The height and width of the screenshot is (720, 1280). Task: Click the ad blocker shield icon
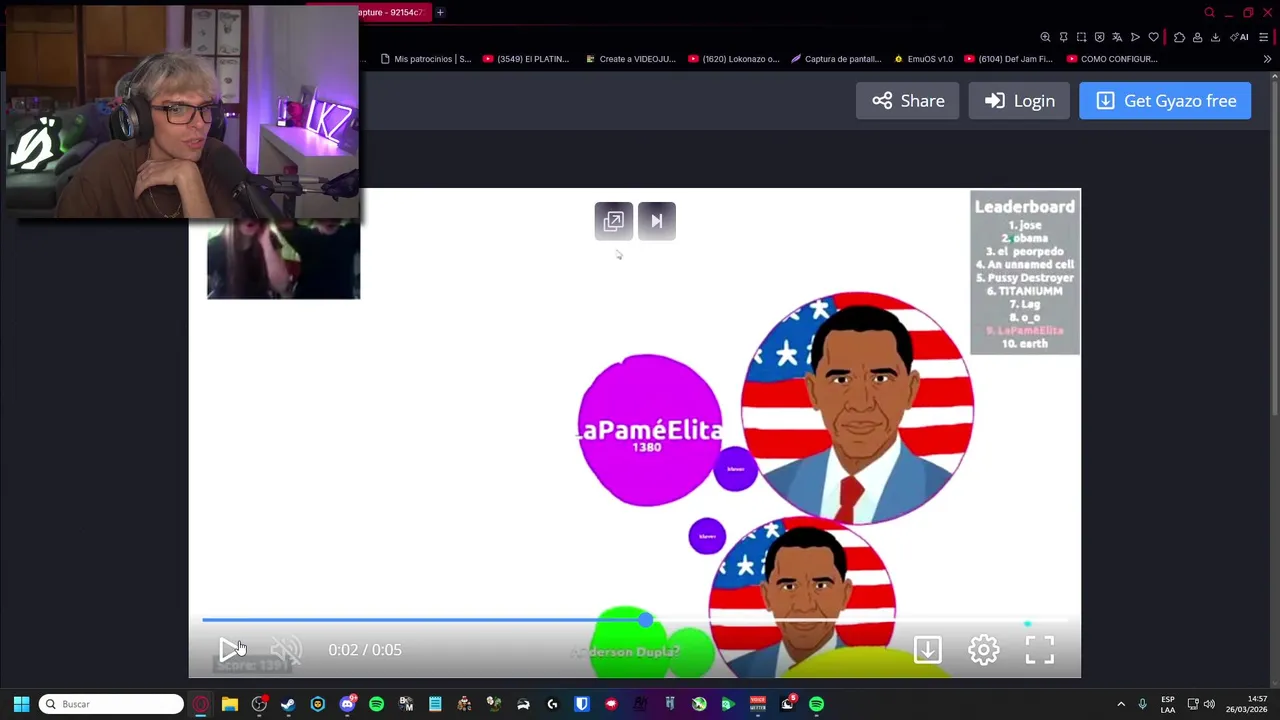1099,37
